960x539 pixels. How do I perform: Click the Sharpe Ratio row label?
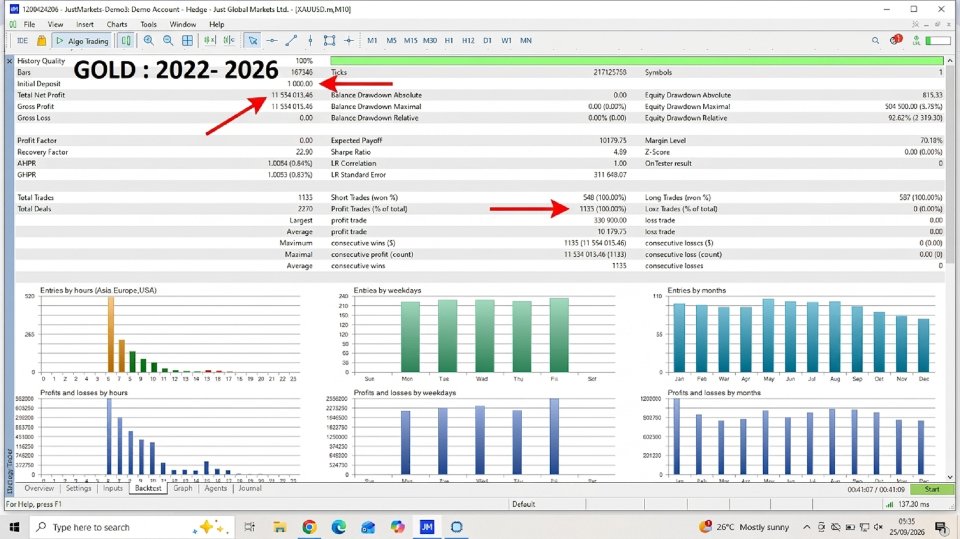click(x=351, y=152)
